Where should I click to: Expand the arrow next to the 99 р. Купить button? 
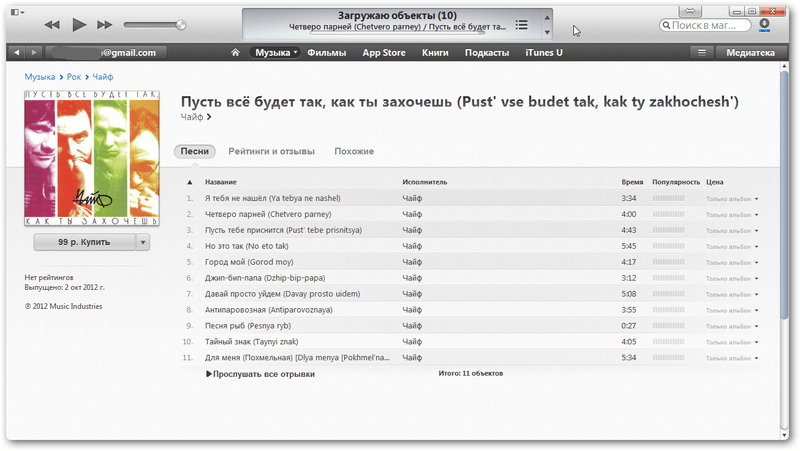[142, 242]
